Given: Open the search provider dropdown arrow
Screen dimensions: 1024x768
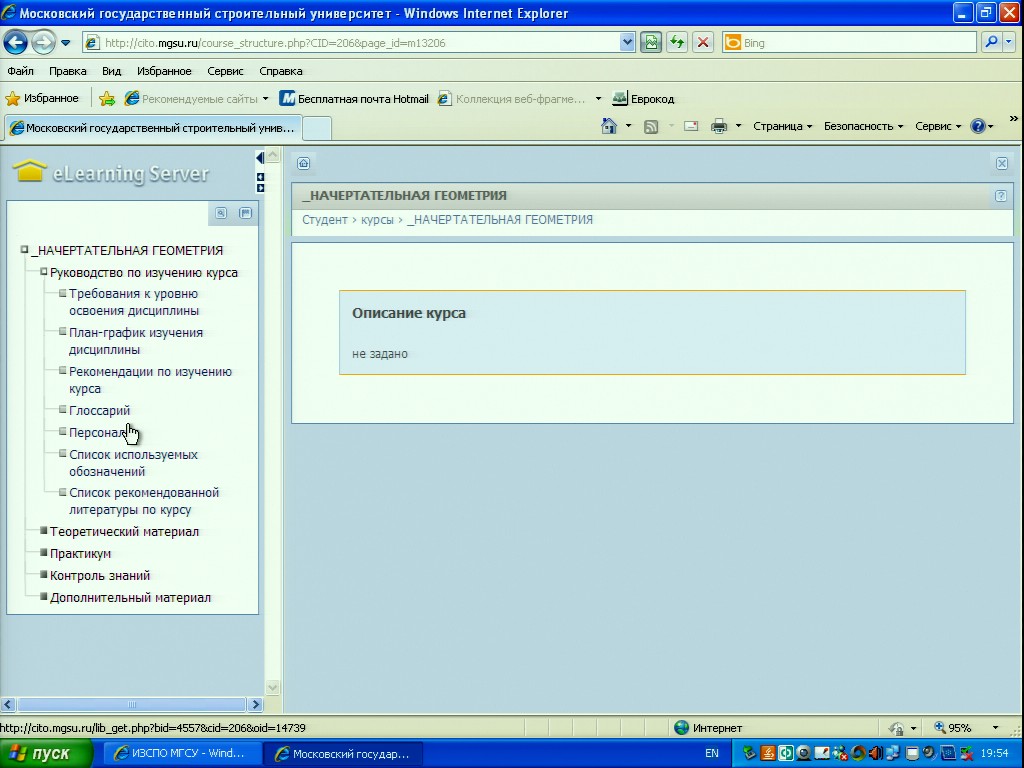Looking at the screenshot, I should coord(1009,43).
